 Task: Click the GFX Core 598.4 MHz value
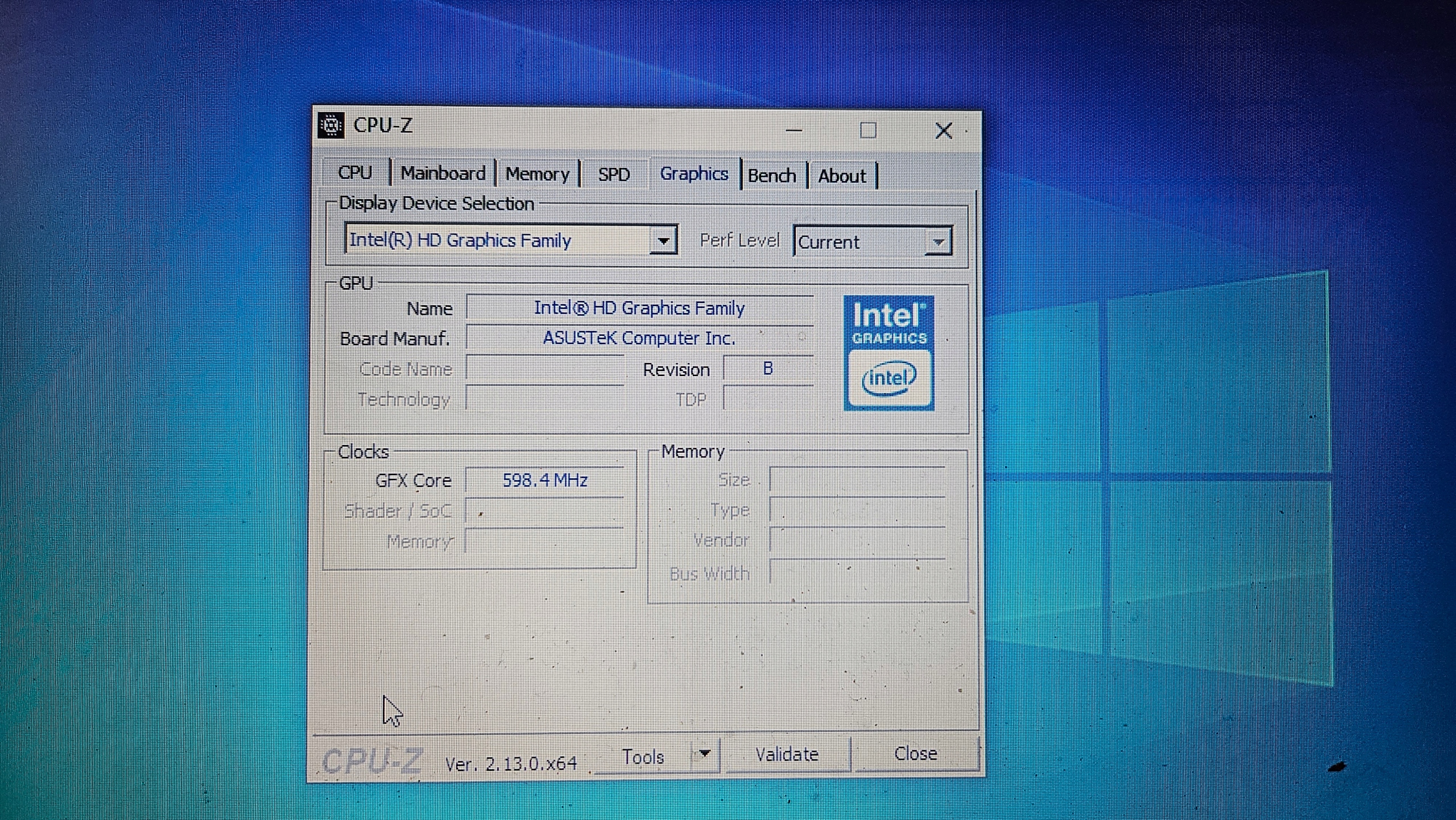(545, 480)
